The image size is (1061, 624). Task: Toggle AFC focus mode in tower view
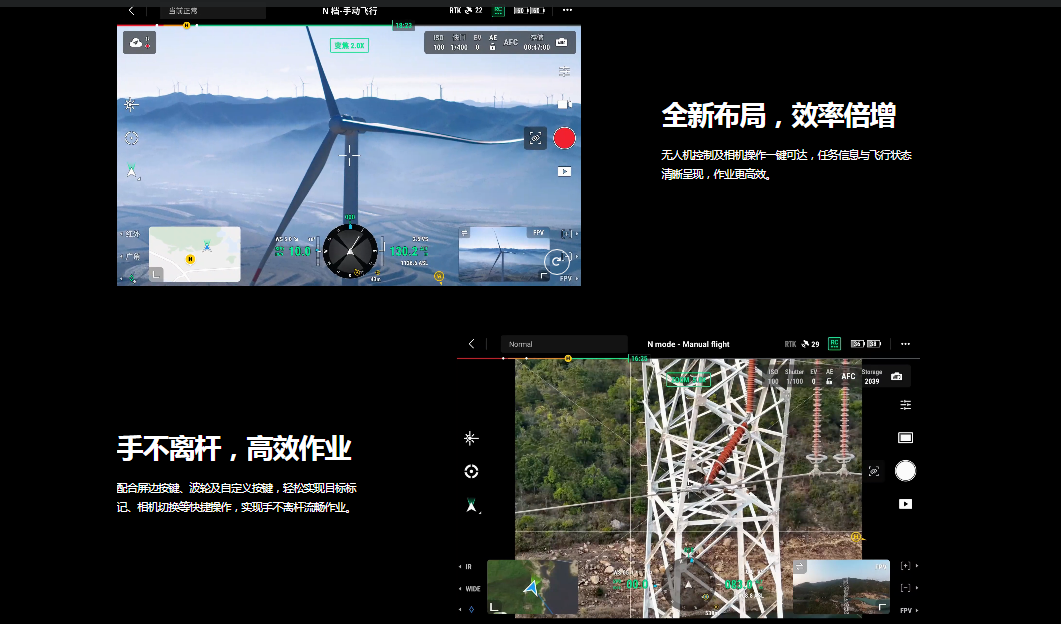[x=848, y=377]
